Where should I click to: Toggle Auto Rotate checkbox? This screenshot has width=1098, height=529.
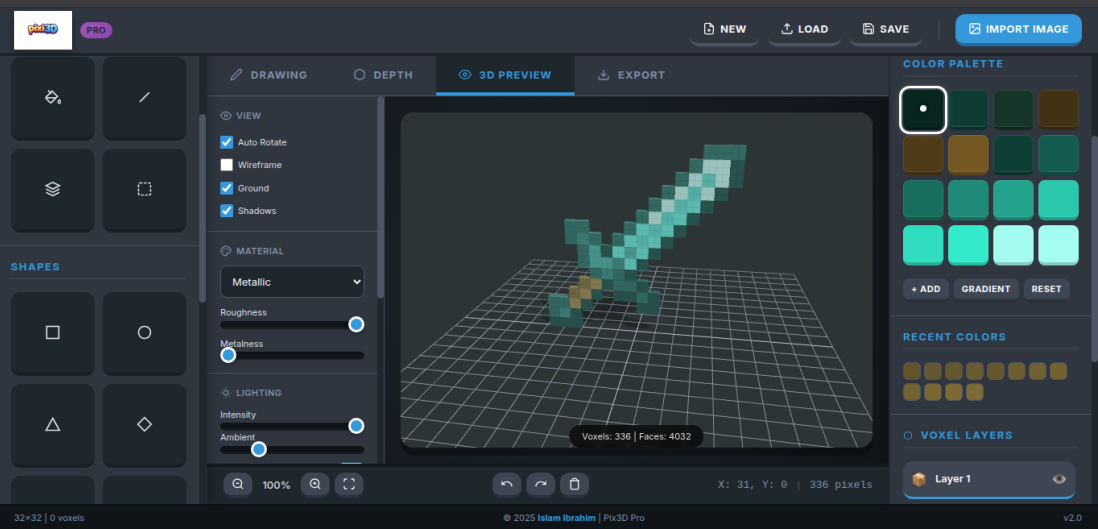point(227,142)
